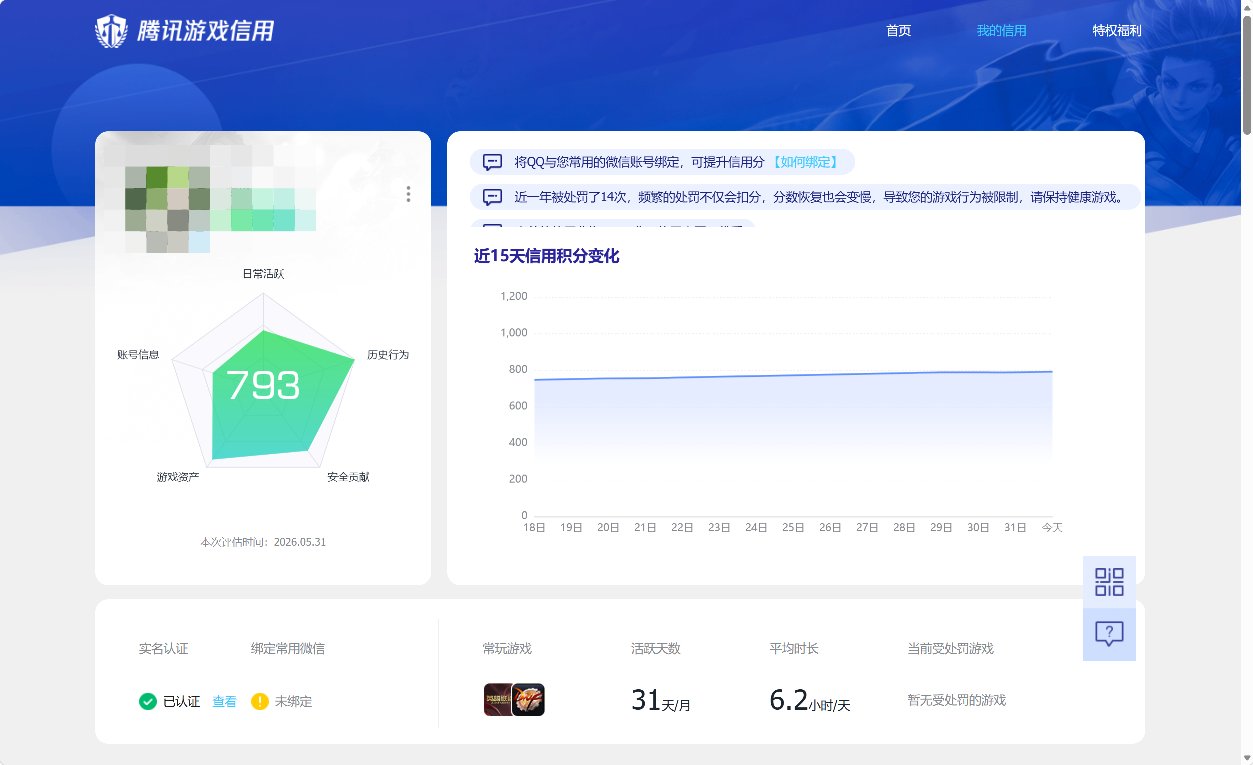Click the 今天 point on chart axis
The height and width of the screenshot is (765, 1253).
pyautogui.click(x=1052, y=527)
